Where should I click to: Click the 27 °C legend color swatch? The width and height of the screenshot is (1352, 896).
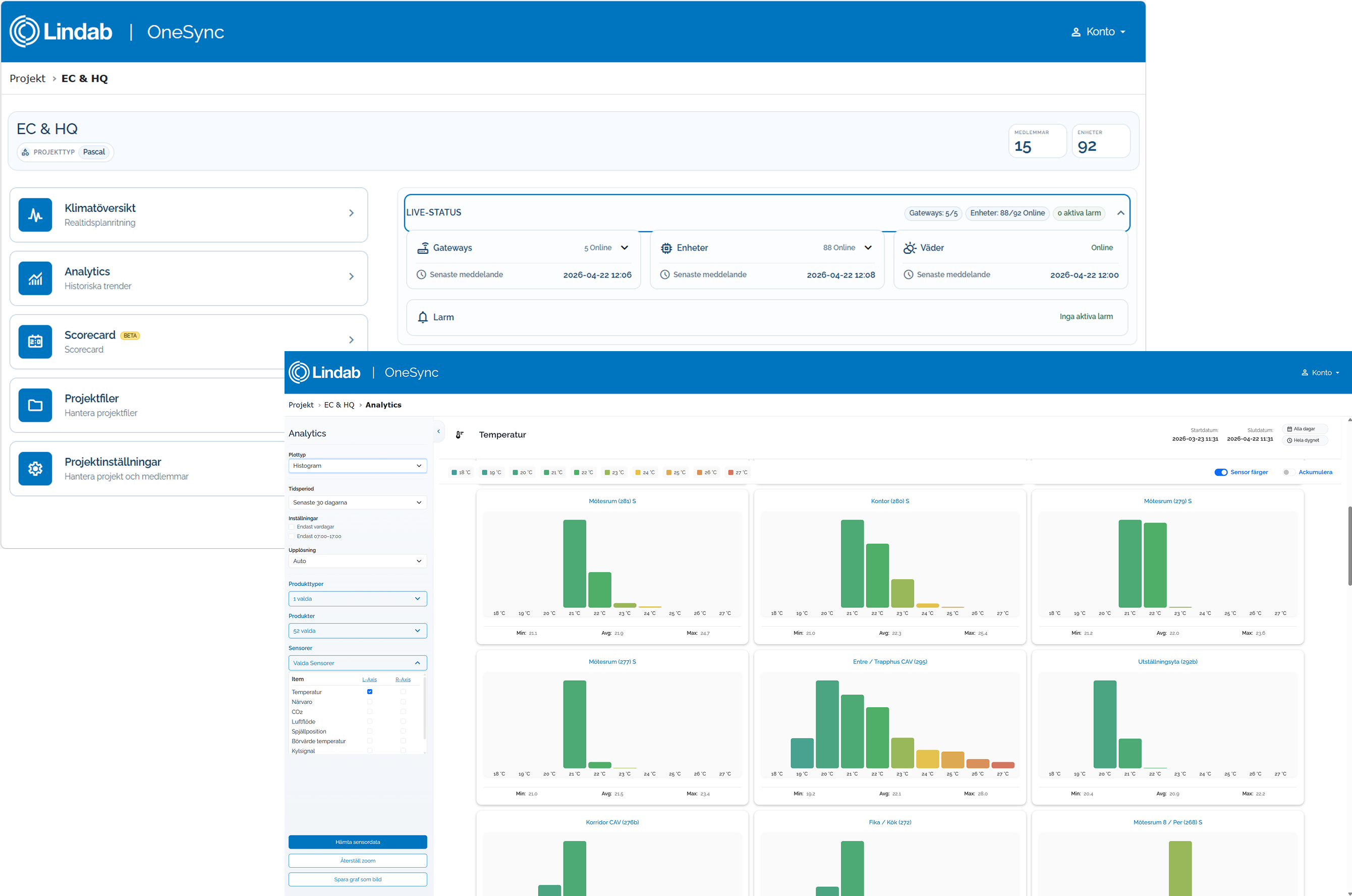pos(730,473)
